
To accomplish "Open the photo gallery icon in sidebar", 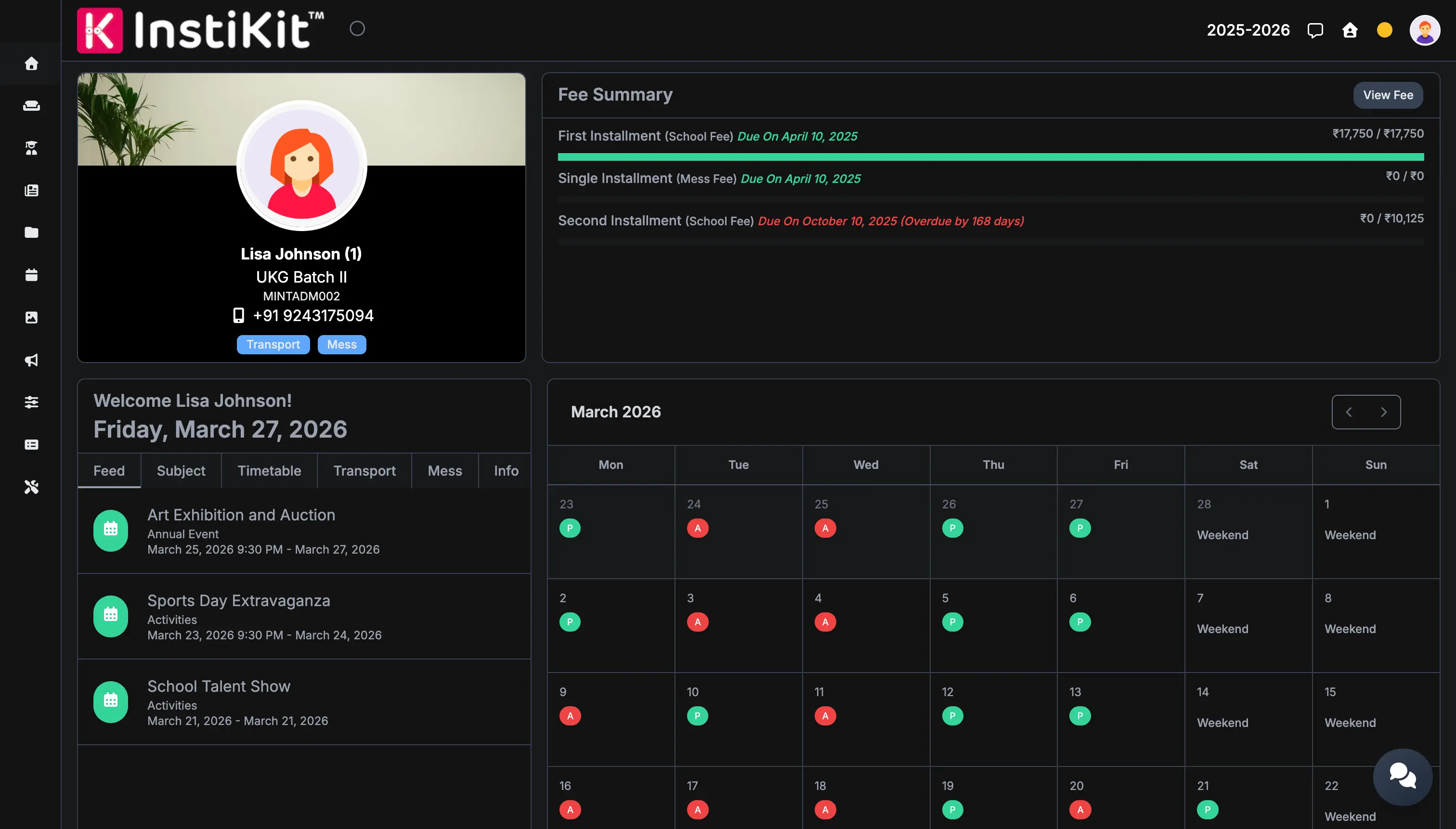I will 31,317.
